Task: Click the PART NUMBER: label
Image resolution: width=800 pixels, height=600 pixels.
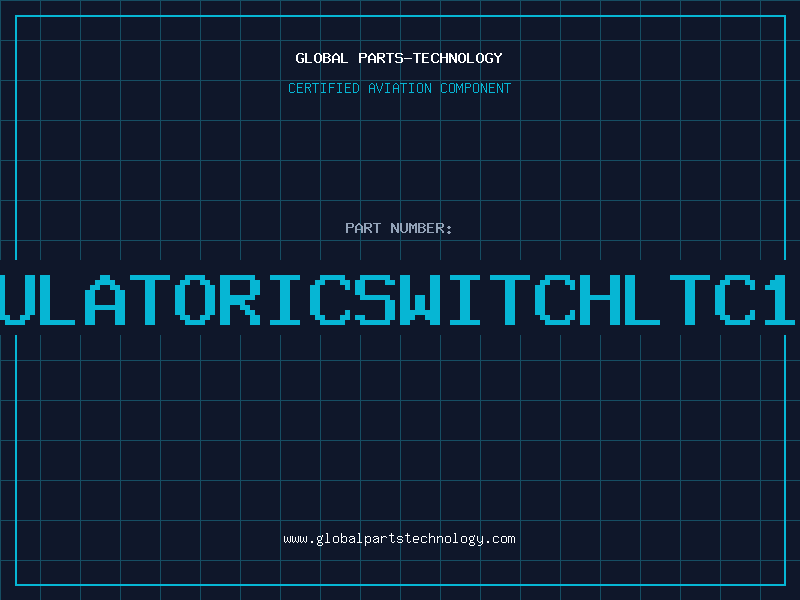Action: pos(398,228)
